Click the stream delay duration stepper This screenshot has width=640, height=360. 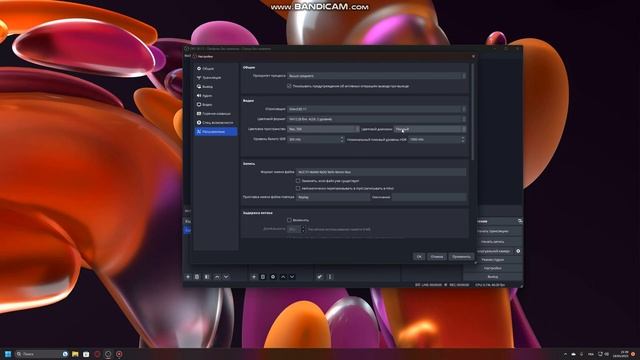point(303,229)
